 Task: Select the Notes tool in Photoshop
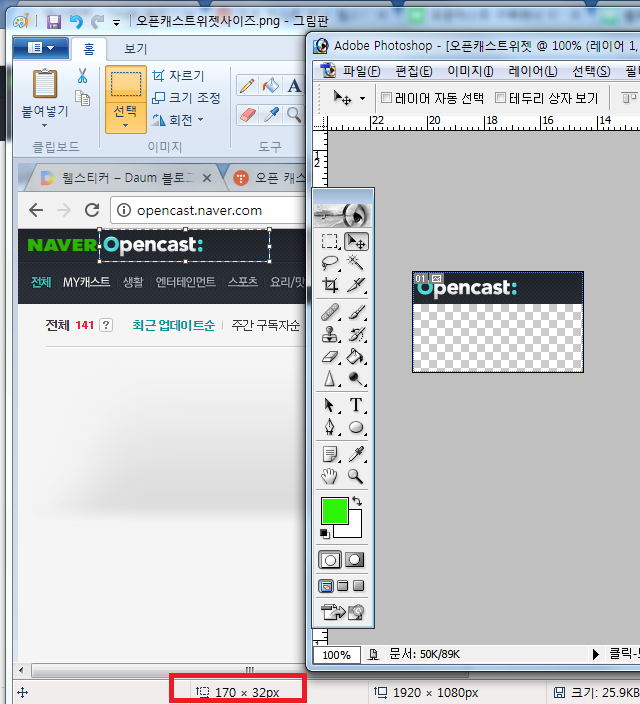tap(330, 454)
